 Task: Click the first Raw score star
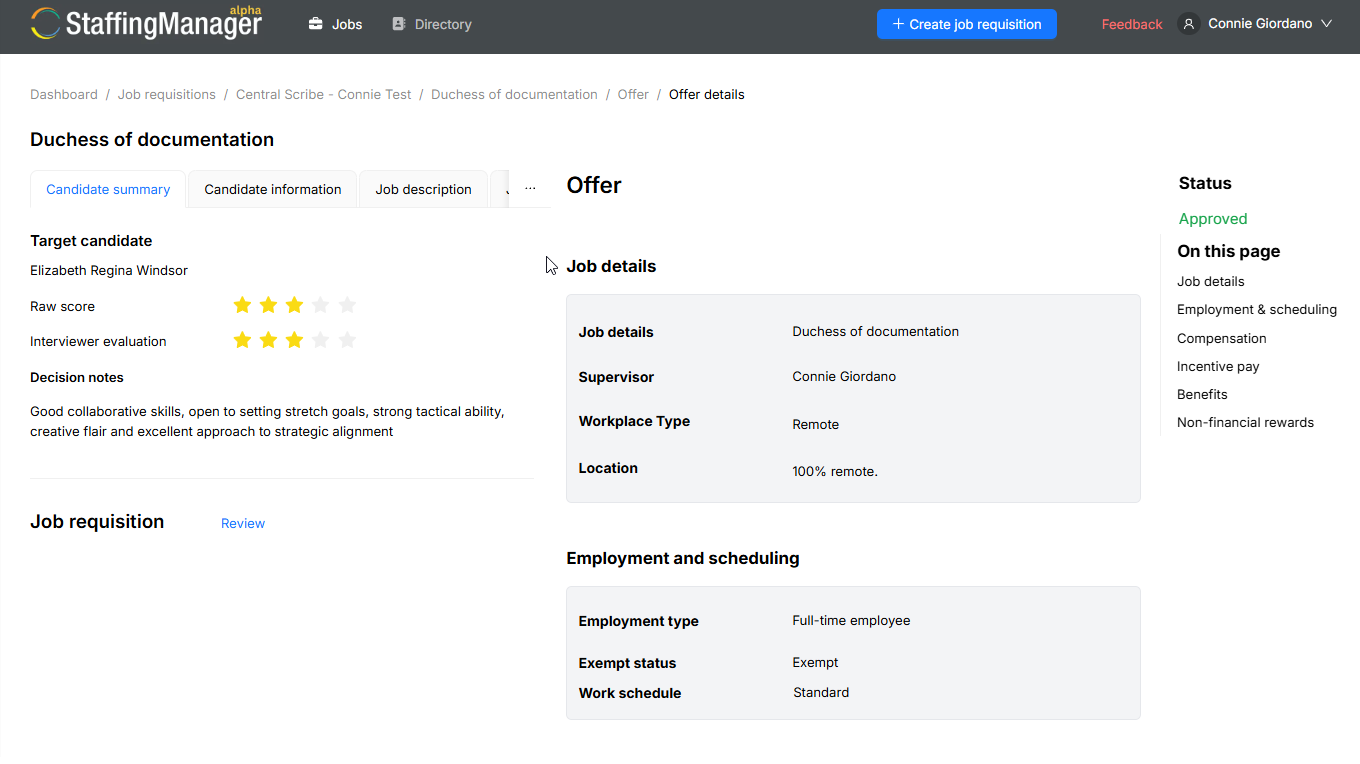coord(242,305)
